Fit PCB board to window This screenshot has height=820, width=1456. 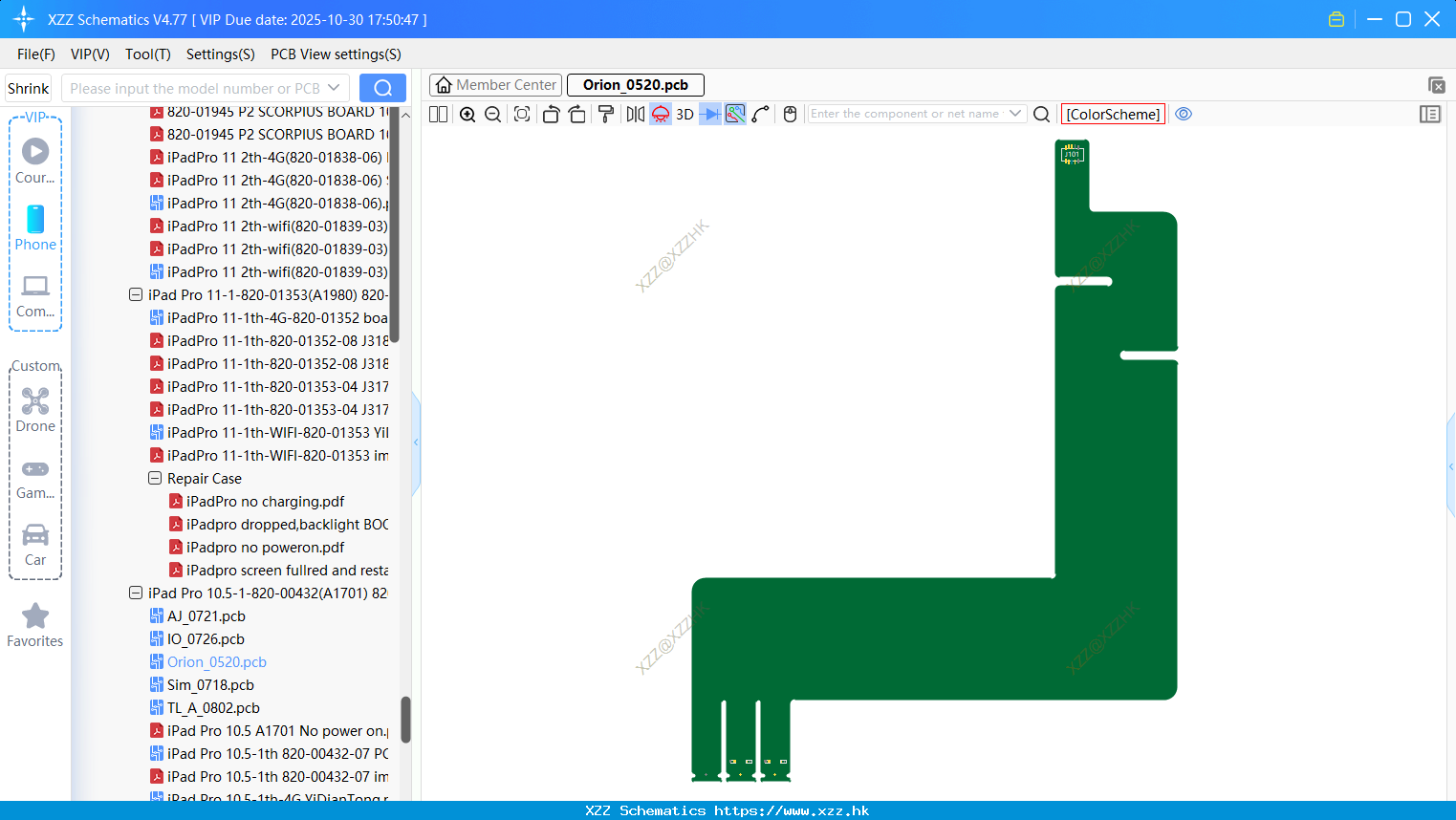pos(522,115)
